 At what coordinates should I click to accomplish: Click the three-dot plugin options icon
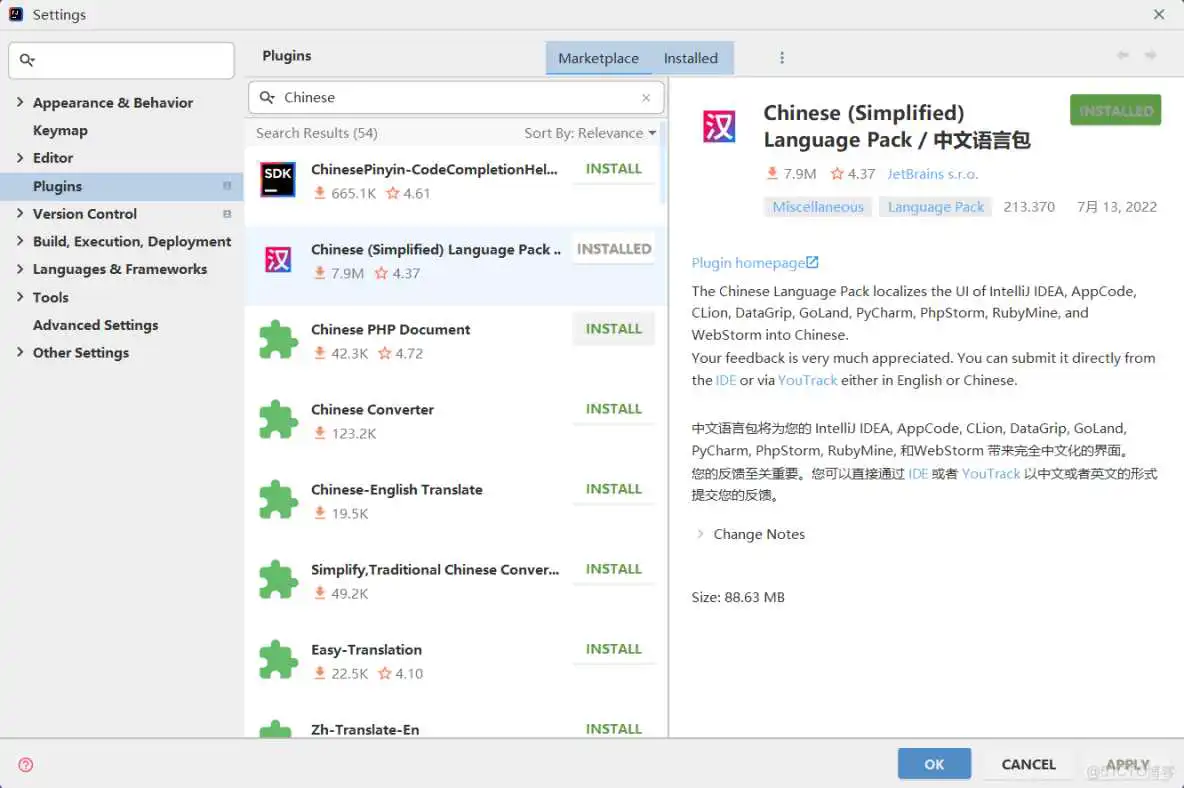click(x=782, y=58)
